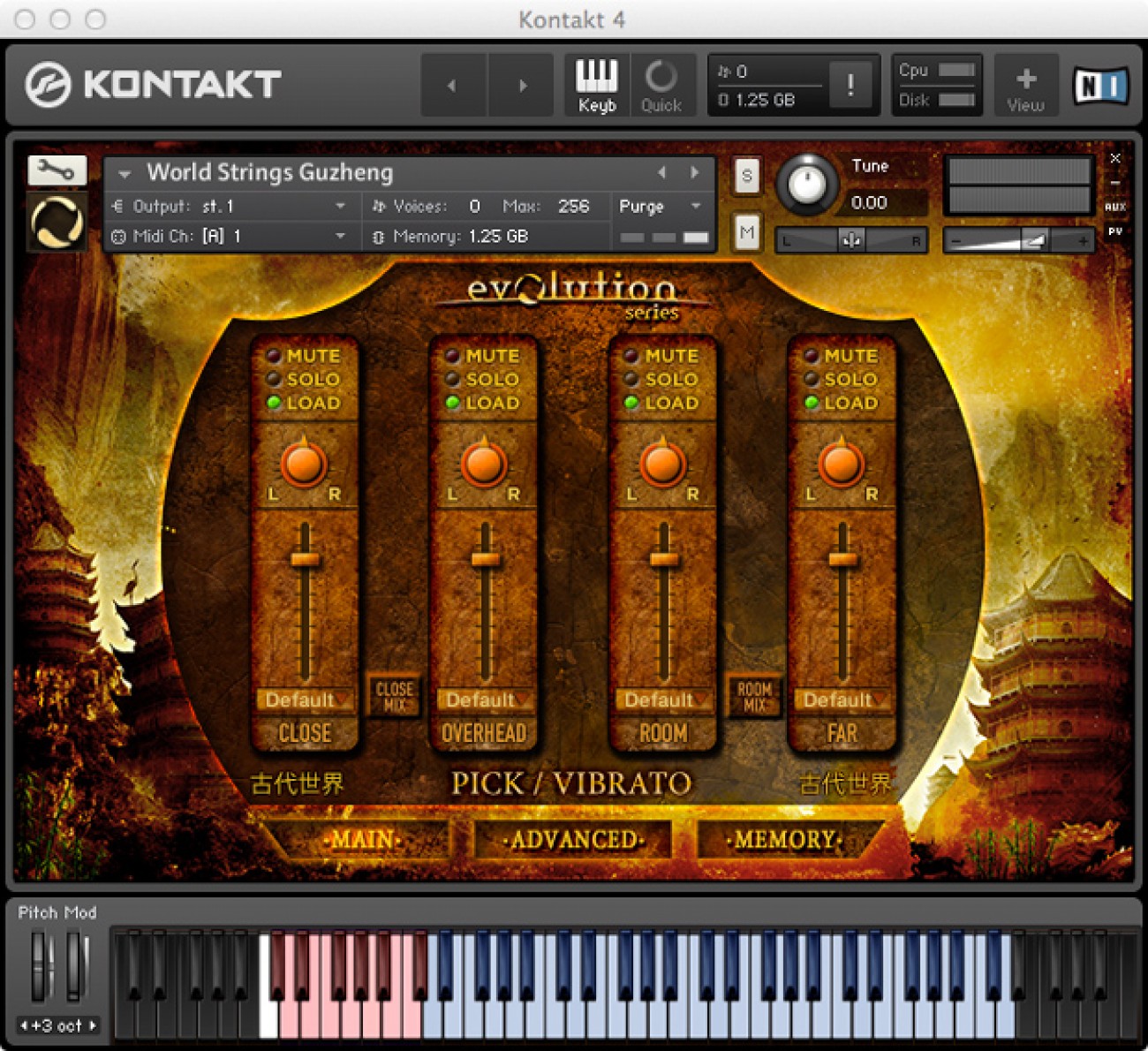The height and width of the screenshot is (1051, 1148).
Task: Click the OVERHEAD channel volume fader
Action: (485, 561)
